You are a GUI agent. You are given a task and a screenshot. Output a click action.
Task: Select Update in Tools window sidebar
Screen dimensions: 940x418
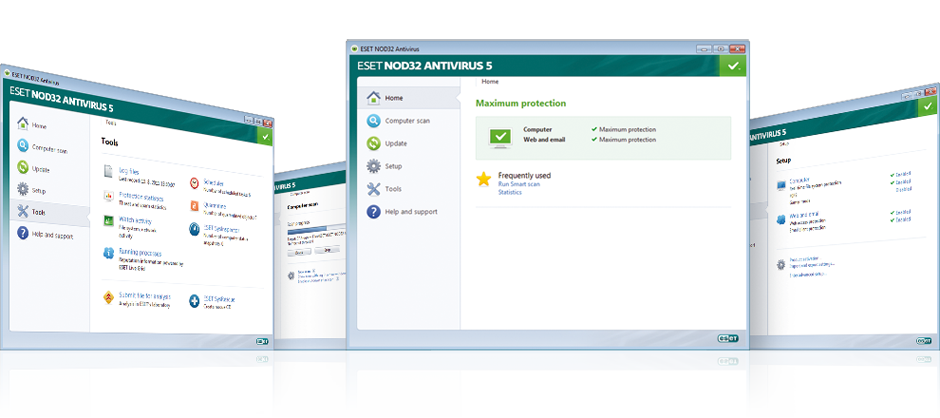point(41,169)
